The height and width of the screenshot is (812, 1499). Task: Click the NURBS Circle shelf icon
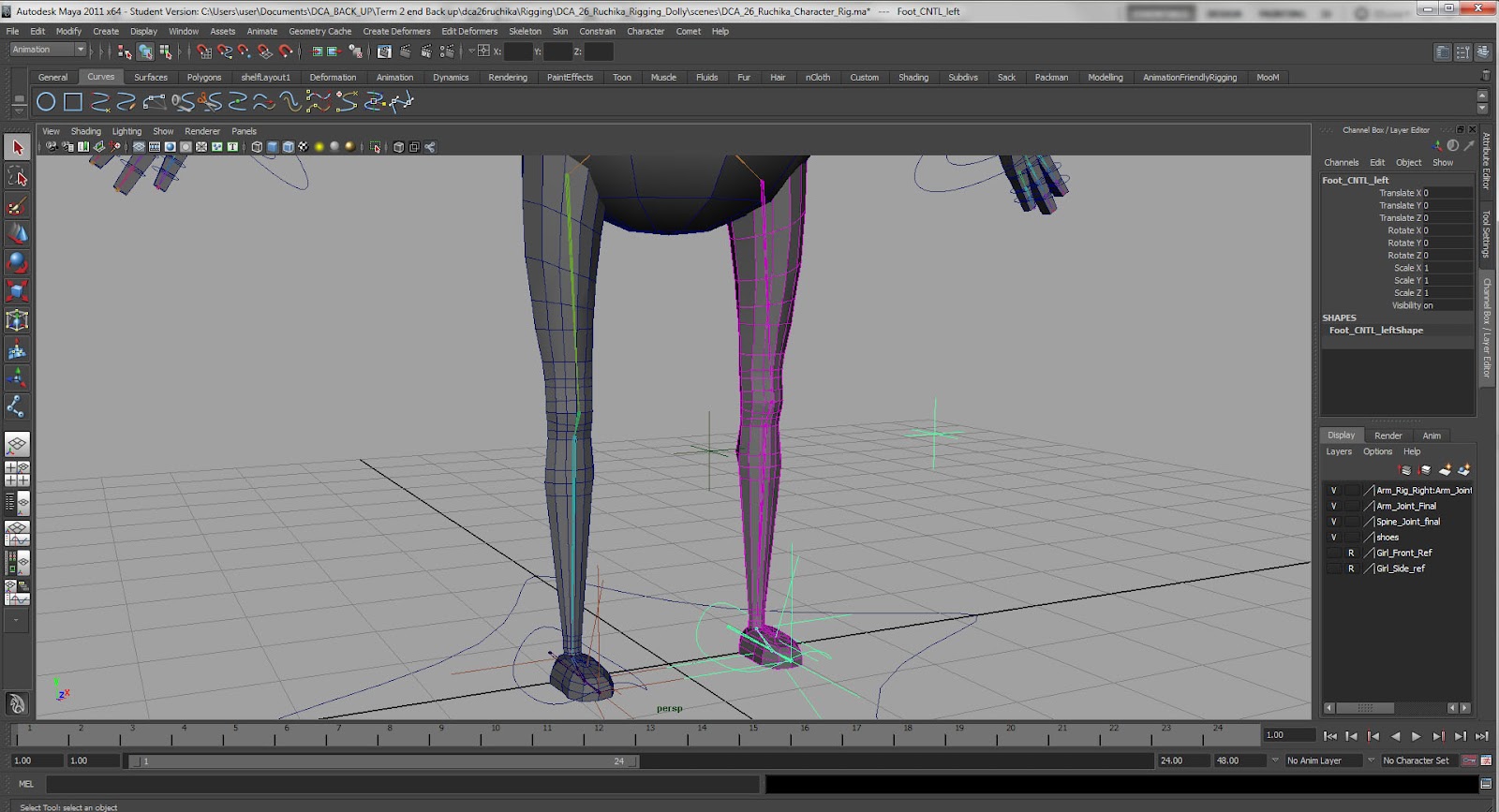pos(45,102)
